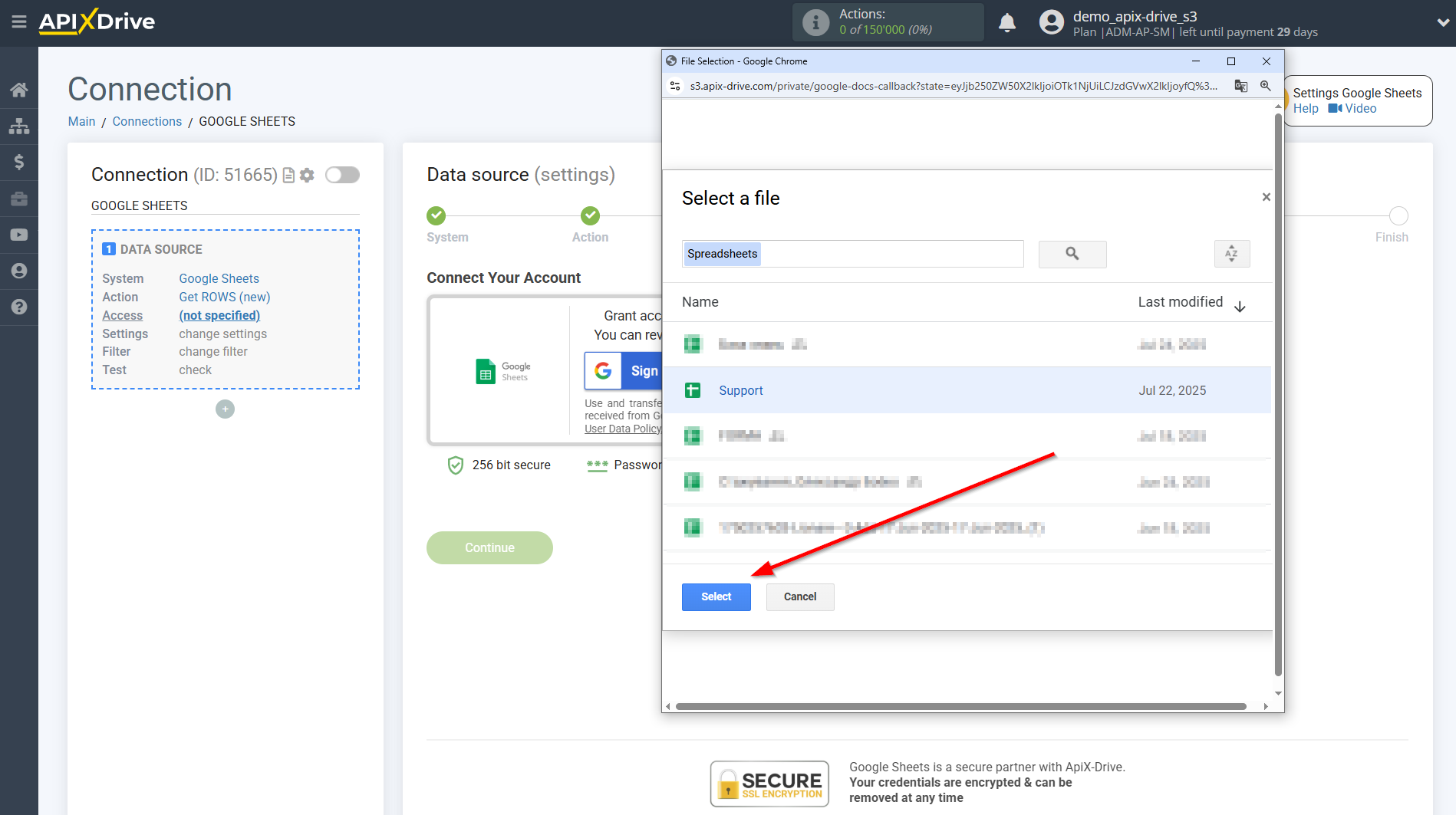Open the help question sidebar icon
Image resolution: width=1456 pixels, height=815 pixels.
point(19,307)
